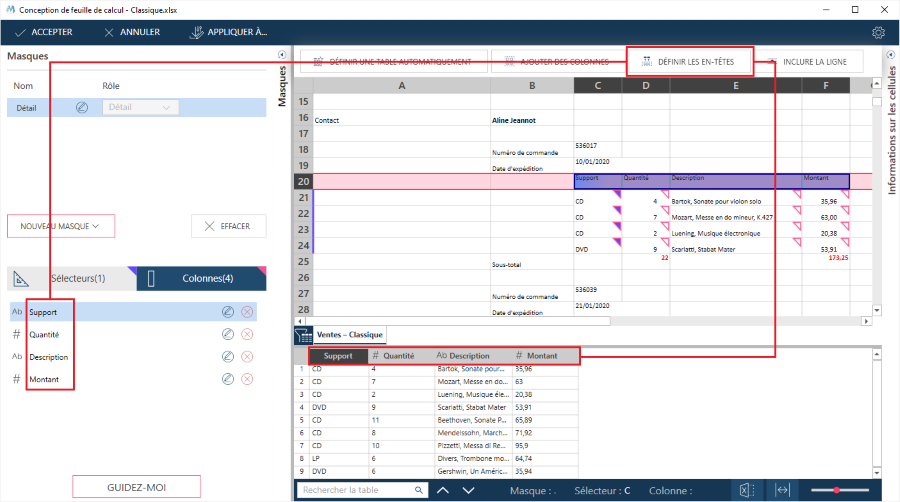
Task: Click the fit-width arrows icon in status bar
Action: click(x=782, y=490)
